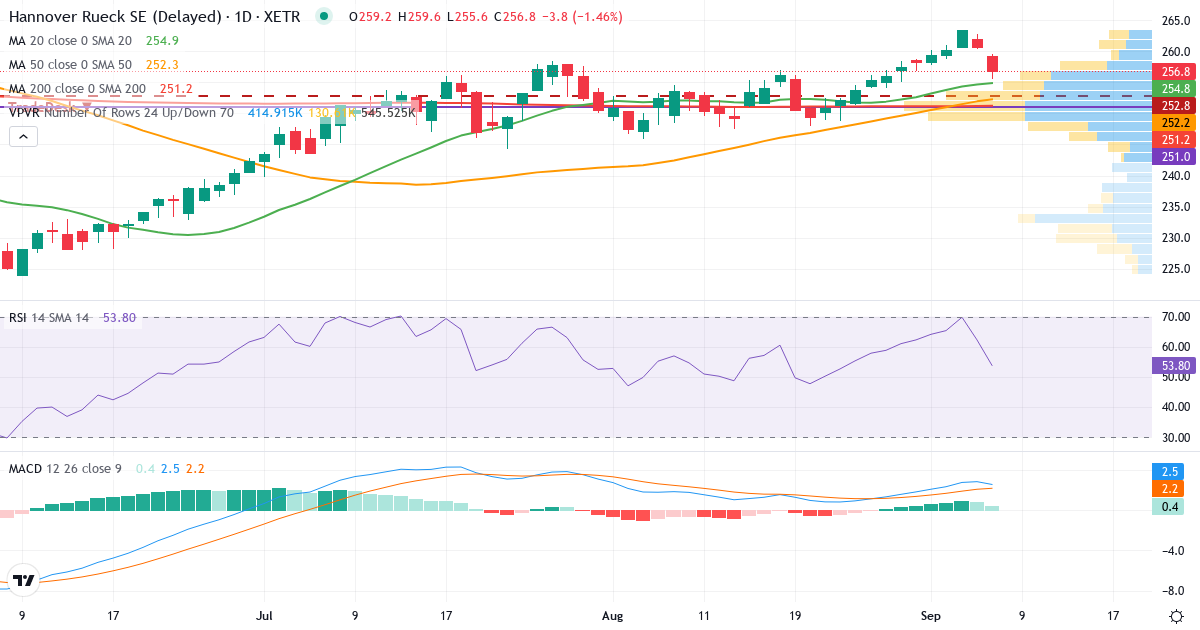Open chart settings gear at bottom right
The height and width of the screenshot is (630, 1200).
pyautogui.click(x=1176, y=616)
